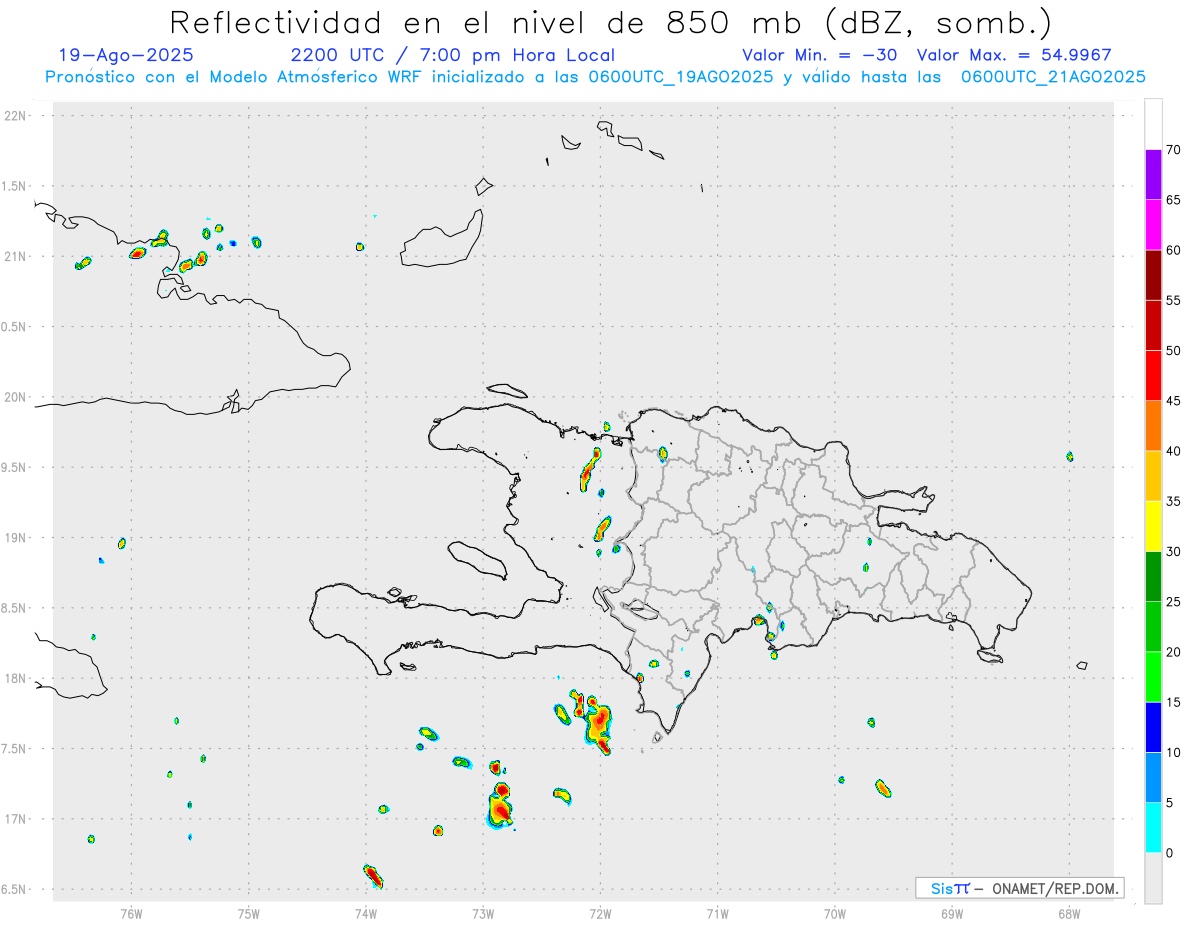
Task: Click the '73W' longitude label
Action: (483, 913)
